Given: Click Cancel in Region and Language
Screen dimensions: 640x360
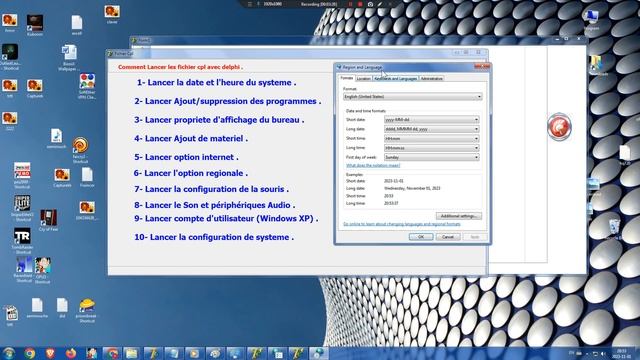Looking at the screenshot, I should pyautogui.click(x=448, y=237).
